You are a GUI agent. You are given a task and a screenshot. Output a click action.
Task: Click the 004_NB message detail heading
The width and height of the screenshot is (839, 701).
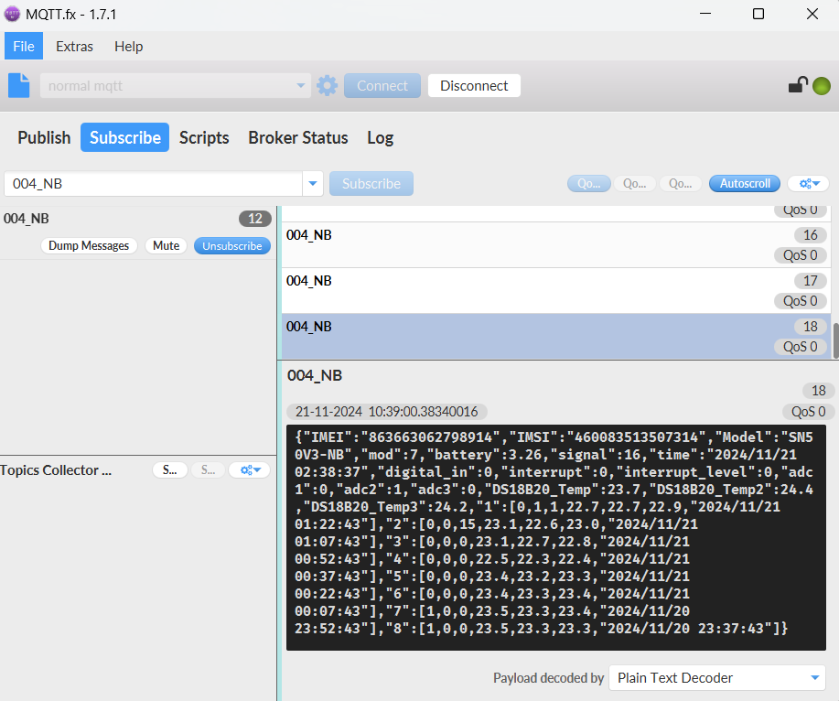[315, 376]
